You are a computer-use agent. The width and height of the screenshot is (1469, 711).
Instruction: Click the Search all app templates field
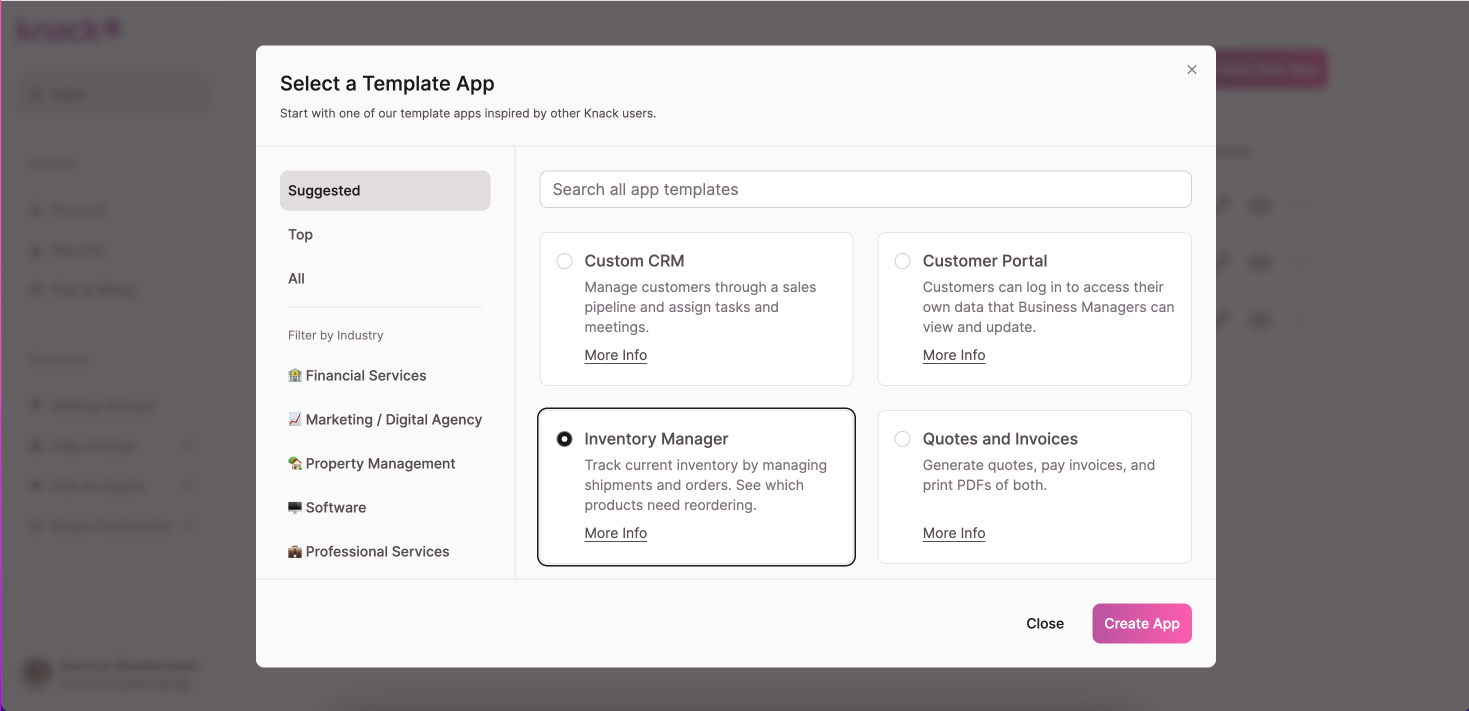[x=865, y=190]
